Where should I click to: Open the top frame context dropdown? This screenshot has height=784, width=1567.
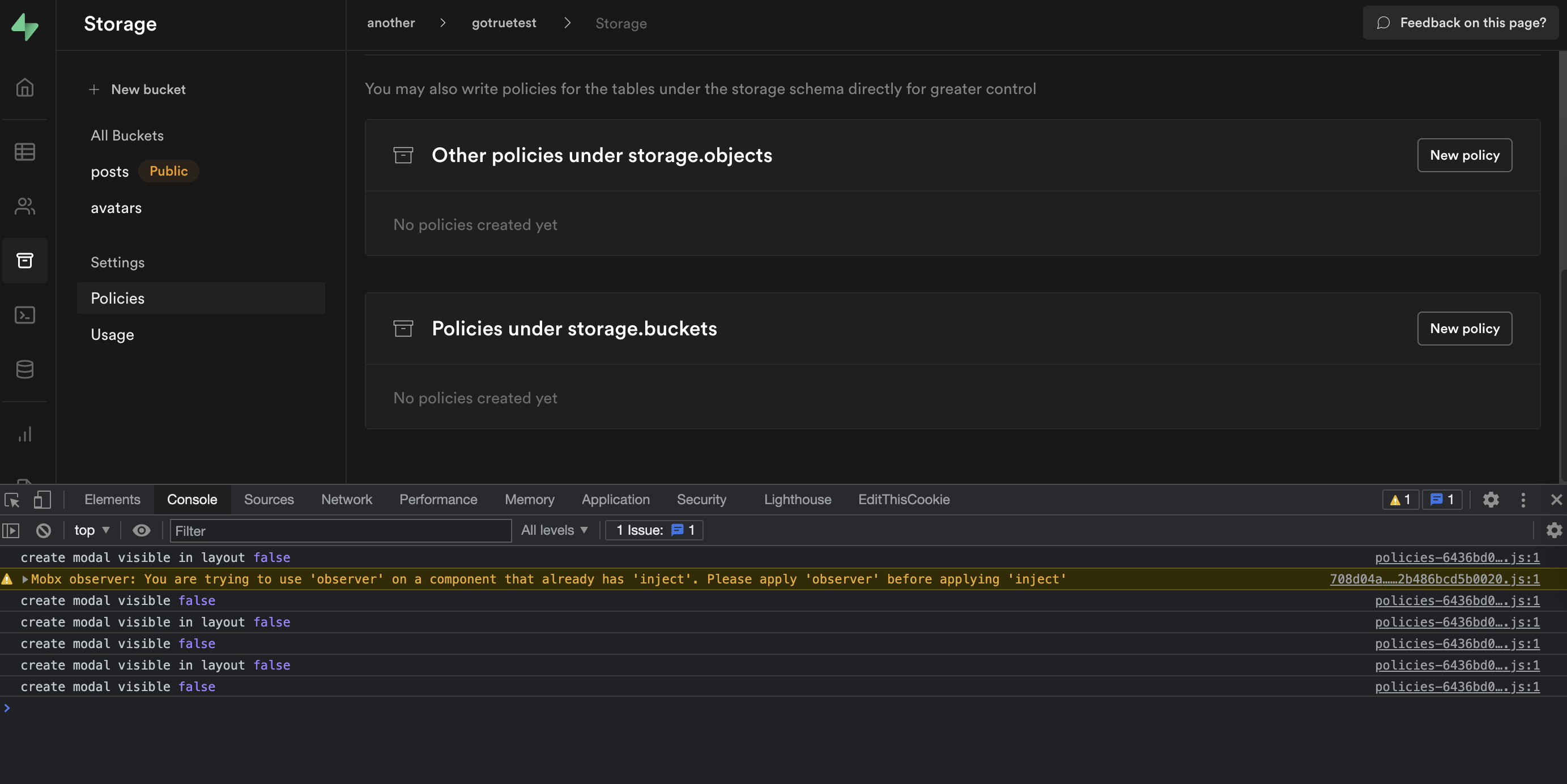tap(90, 530)
